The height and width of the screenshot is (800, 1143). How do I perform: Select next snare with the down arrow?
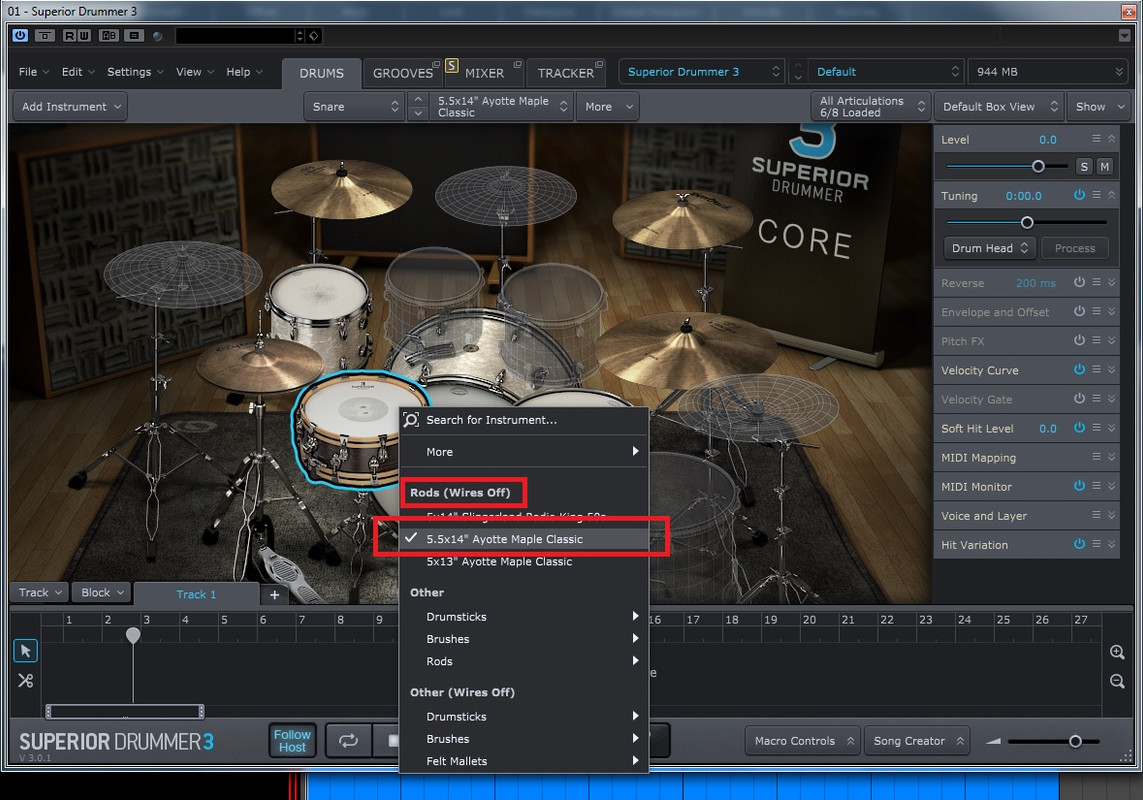[418, 113]
